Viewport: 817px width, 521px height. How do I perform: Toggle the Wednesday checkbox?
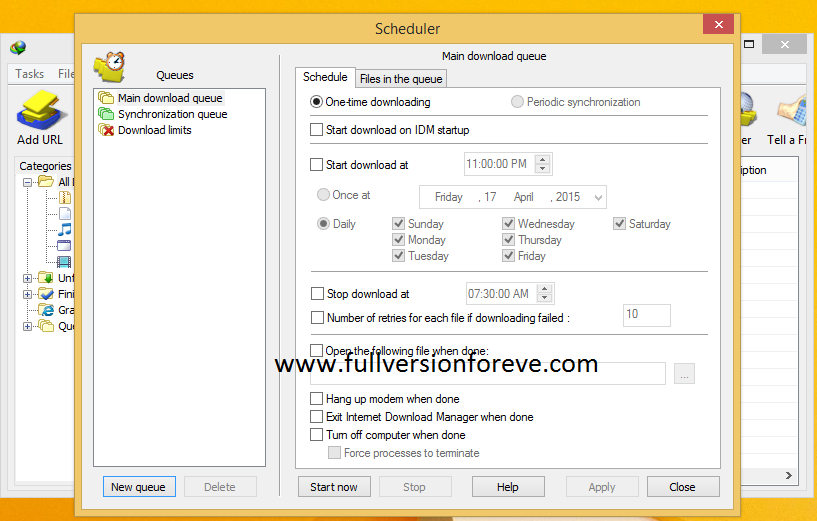[509, 224]
